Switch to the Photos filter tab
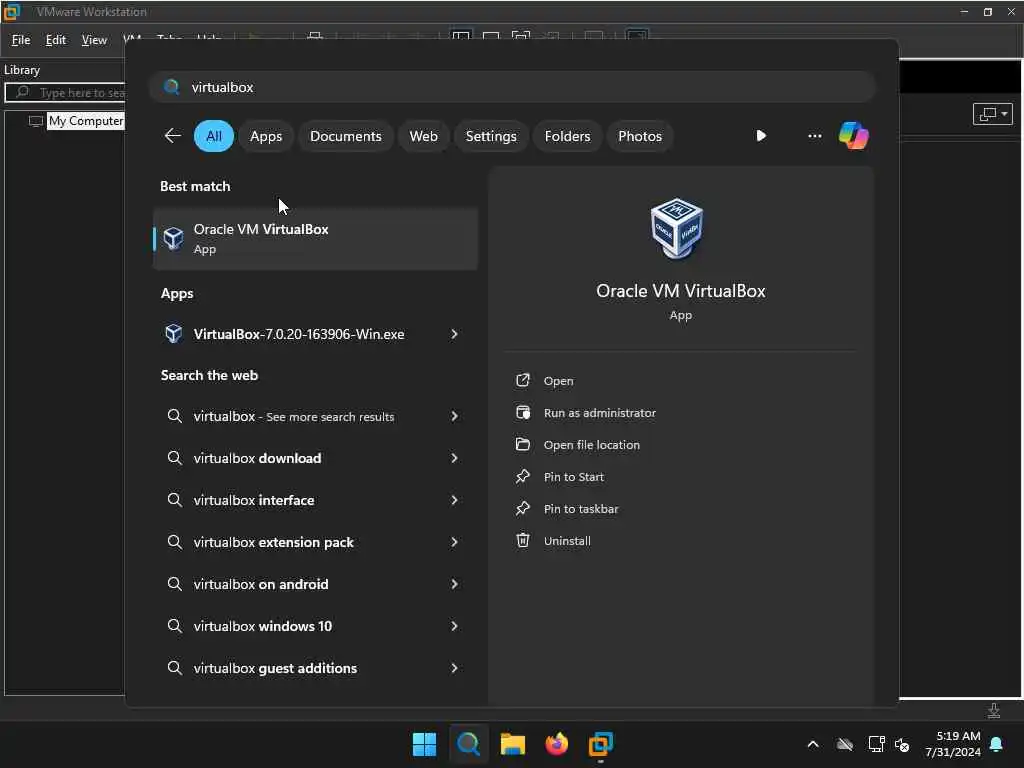Image resolution: width=1024 pixels, height=768 pixels. click(639, 136)
